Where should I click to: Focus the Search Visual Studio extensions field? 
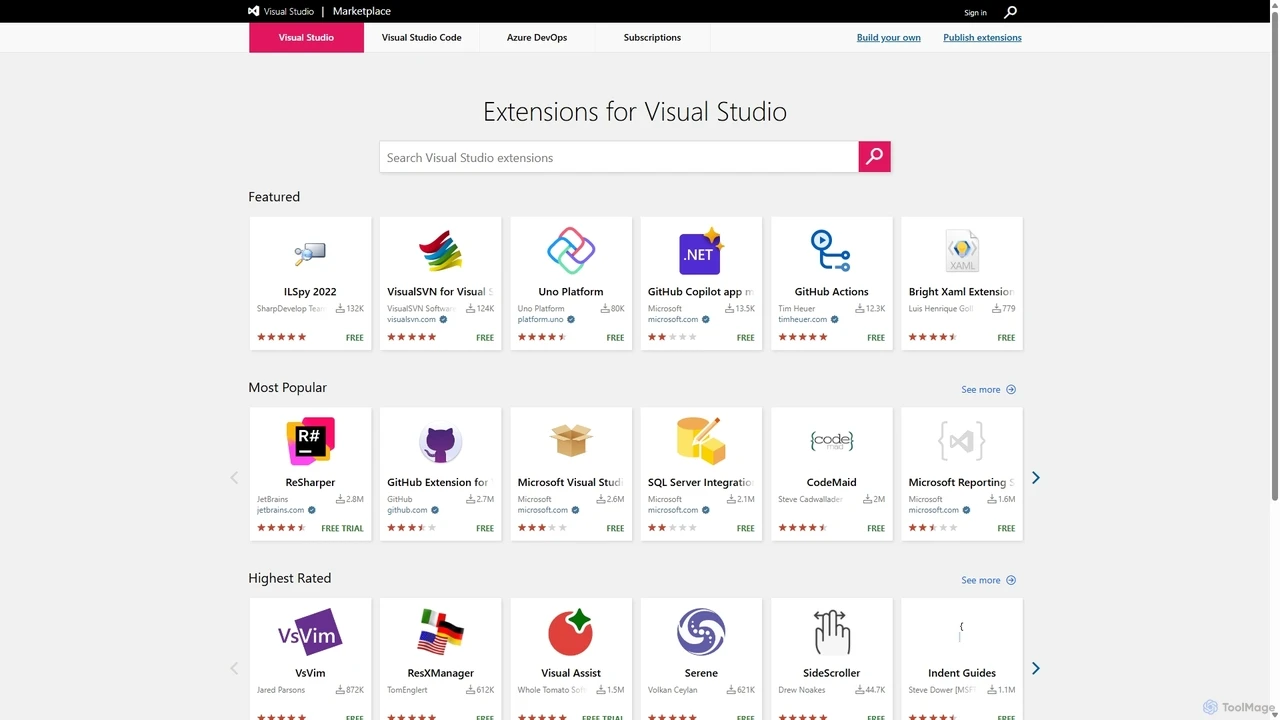click(619, 157)
